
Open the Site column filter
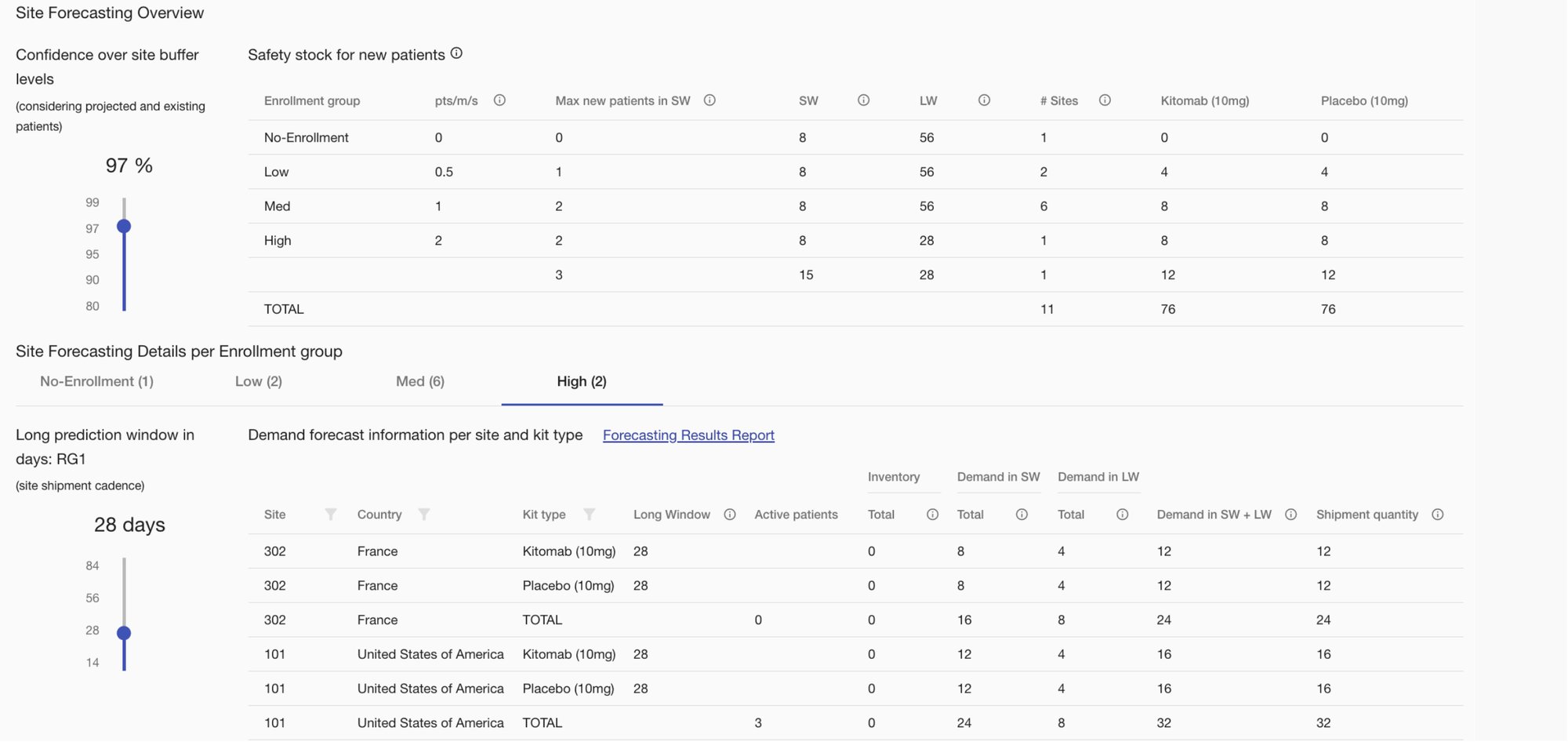[x=331, y=515]
